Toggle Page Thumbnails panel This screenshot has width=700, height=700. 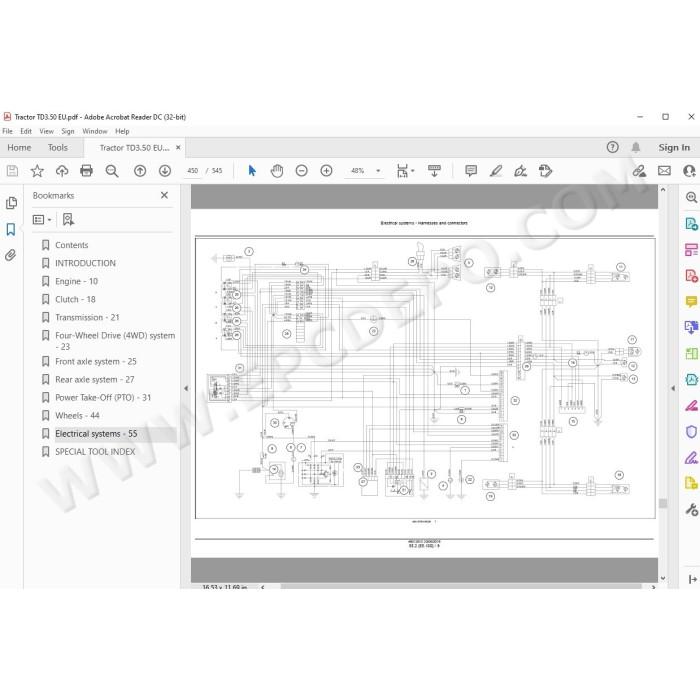11,203
